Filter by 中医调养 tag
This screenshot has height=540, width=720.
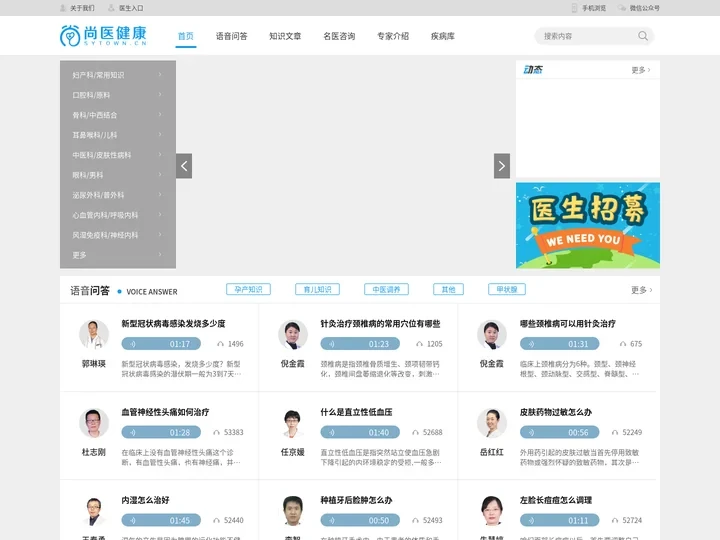386,289
